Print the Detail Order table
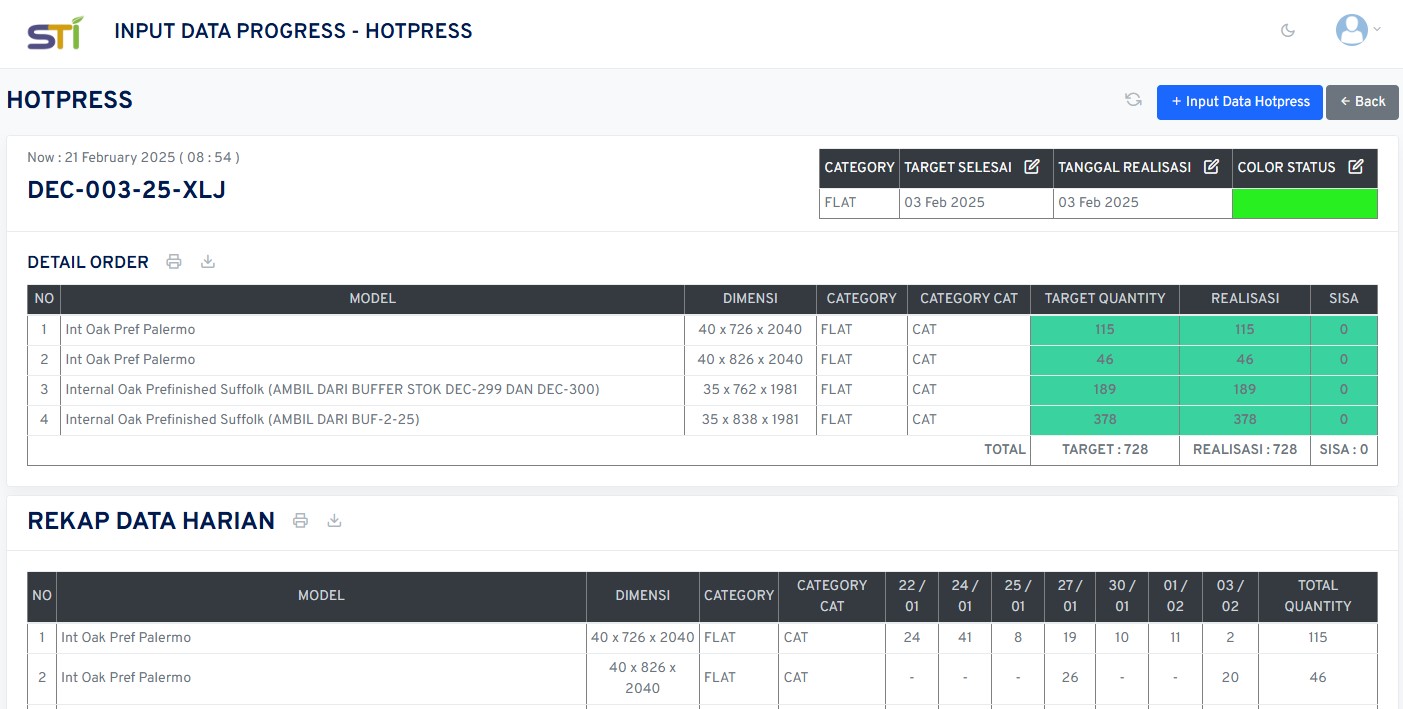The width and height of the screenshot is (1403, 709). pos(174,262)
